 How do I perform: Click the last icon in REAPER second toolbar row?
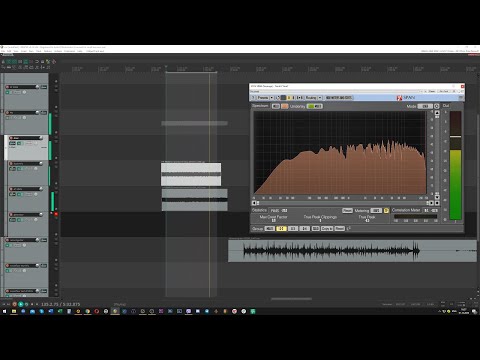[48, 67]
